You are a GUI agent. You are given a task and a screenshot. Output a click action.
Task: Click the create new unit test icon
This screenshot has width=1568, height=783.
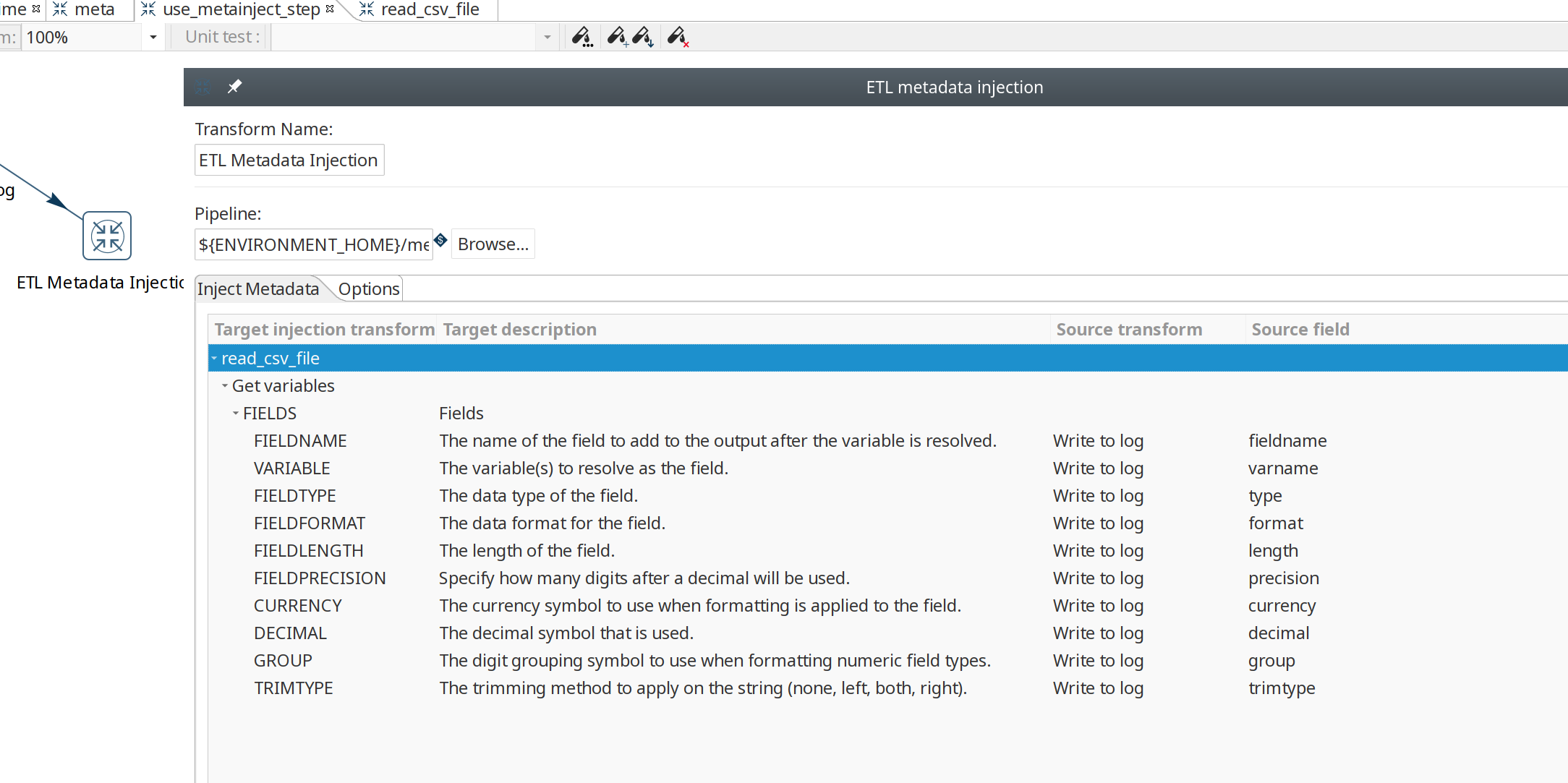617,36
